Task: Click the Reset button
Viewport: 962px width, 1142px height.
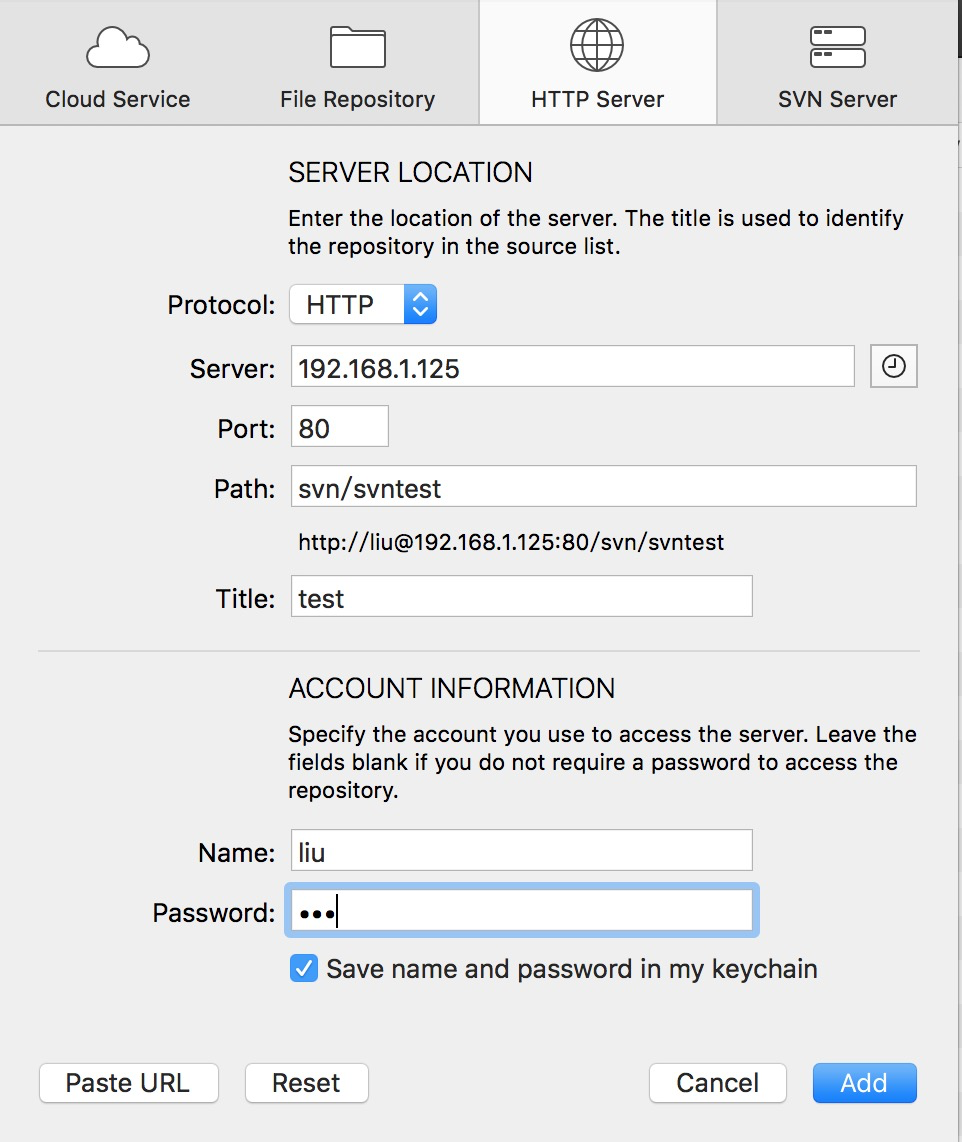Action: coord(307,1083)
